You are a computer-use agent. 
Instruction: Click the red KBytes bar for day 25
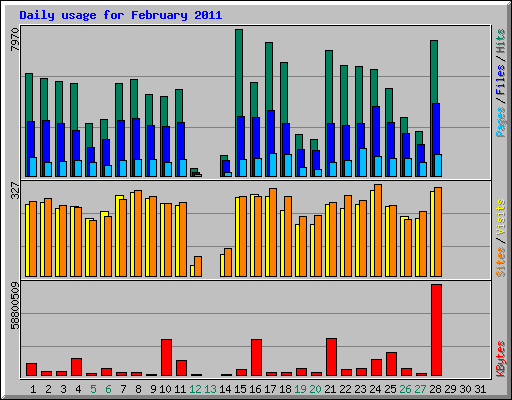tap(391, 364)
